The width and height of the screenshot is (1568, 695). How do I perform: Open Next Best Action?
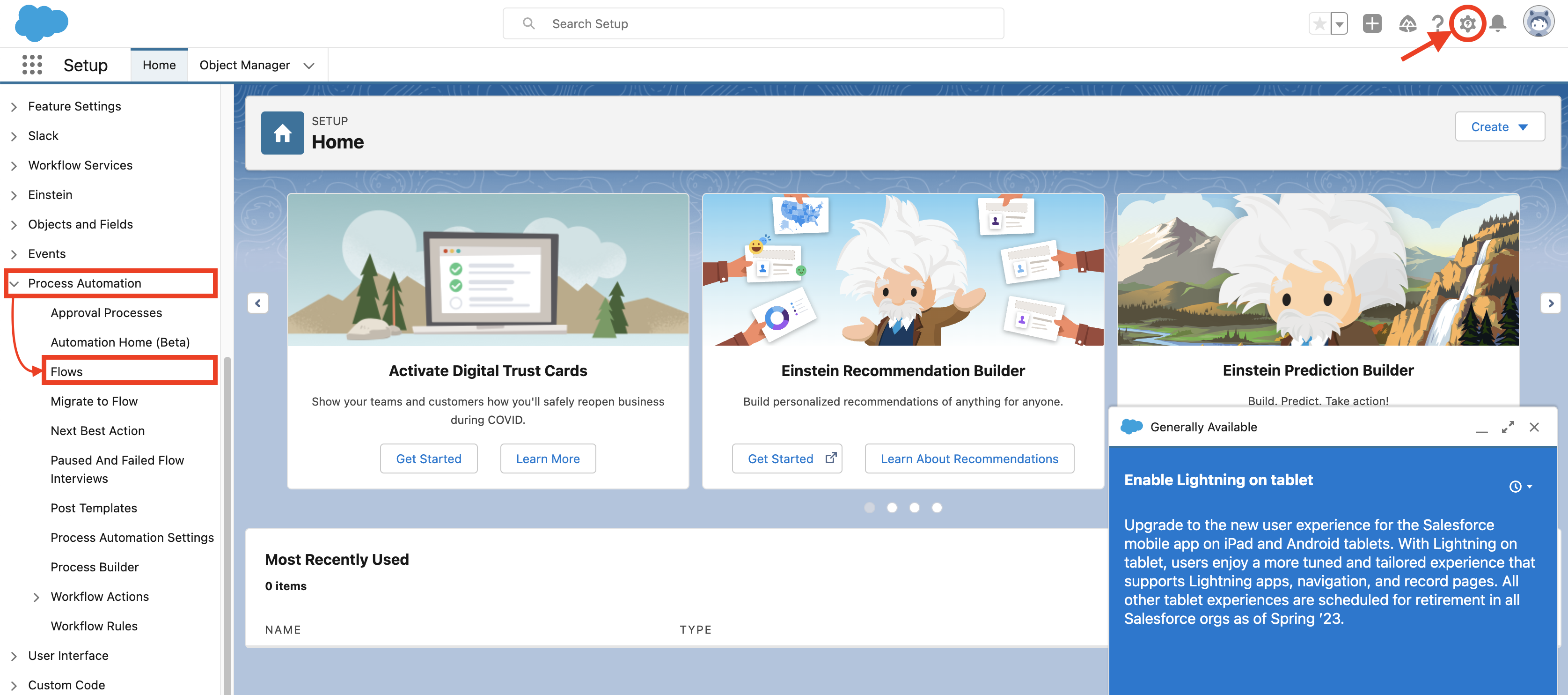97,431
